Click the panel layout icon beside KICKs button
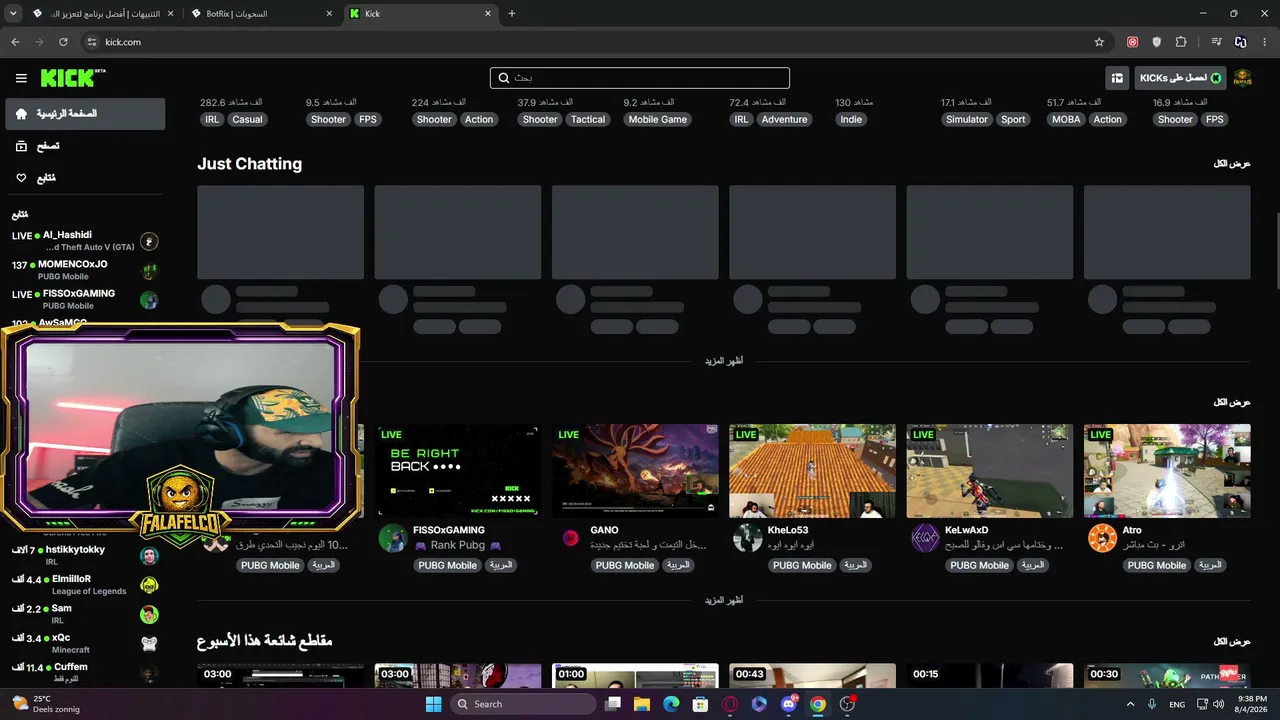The width and height of the screenshot is (1280, 720). pos(1117,78)
